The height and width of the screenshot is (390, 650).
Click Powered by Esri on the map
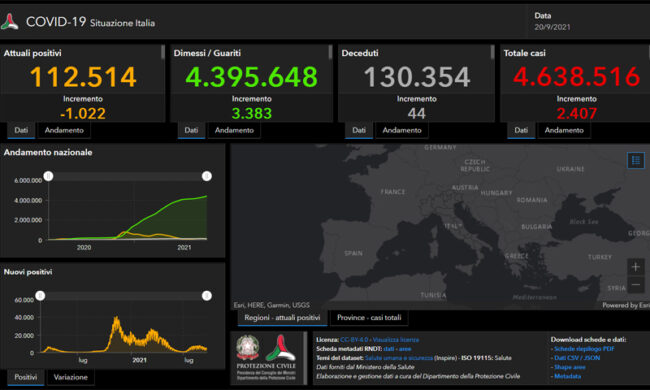(x=626, y=305)
